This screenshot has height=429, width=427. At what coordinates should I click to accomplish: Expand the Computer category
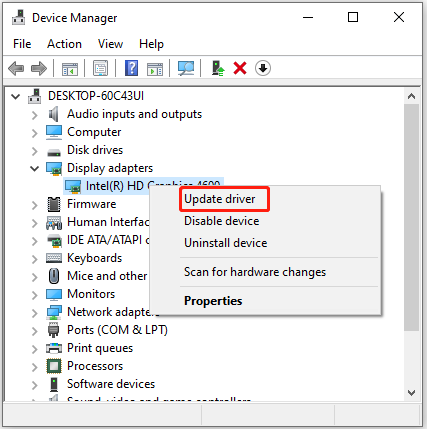coord(35,133)
